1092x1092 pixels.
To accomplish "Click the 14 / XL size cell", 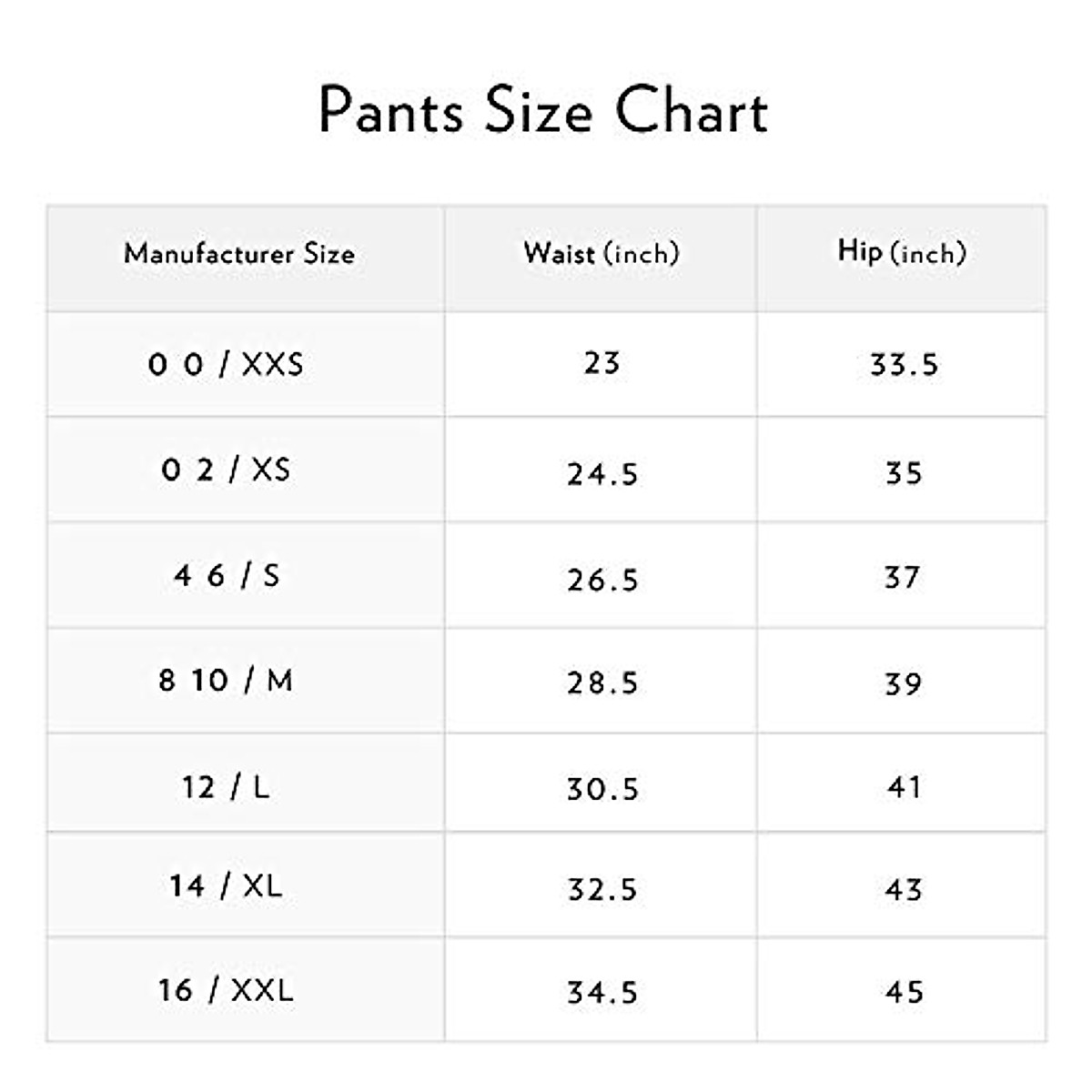I will pos(226,885).
